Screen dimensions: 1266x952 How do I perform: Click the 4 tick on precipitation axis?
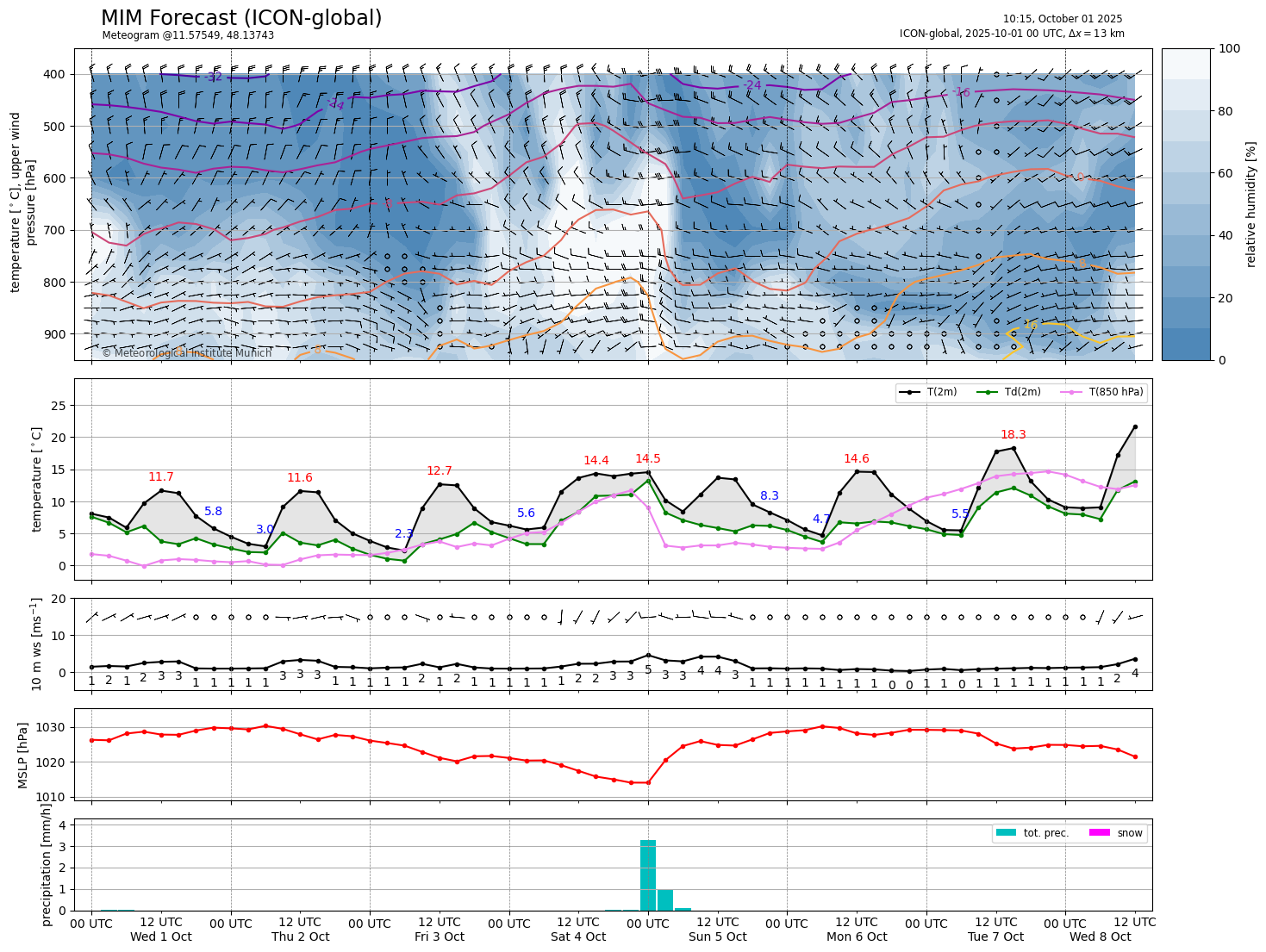[x=64, y=825]
